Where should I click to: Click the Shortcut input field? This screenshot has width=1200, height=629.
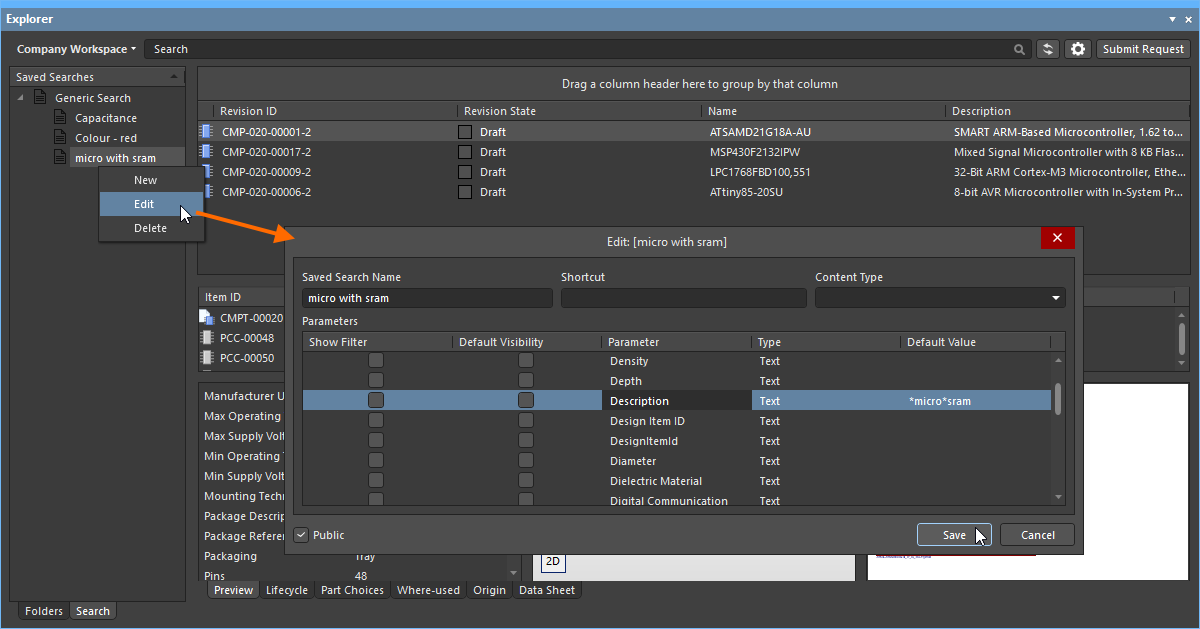click(683, 298)
